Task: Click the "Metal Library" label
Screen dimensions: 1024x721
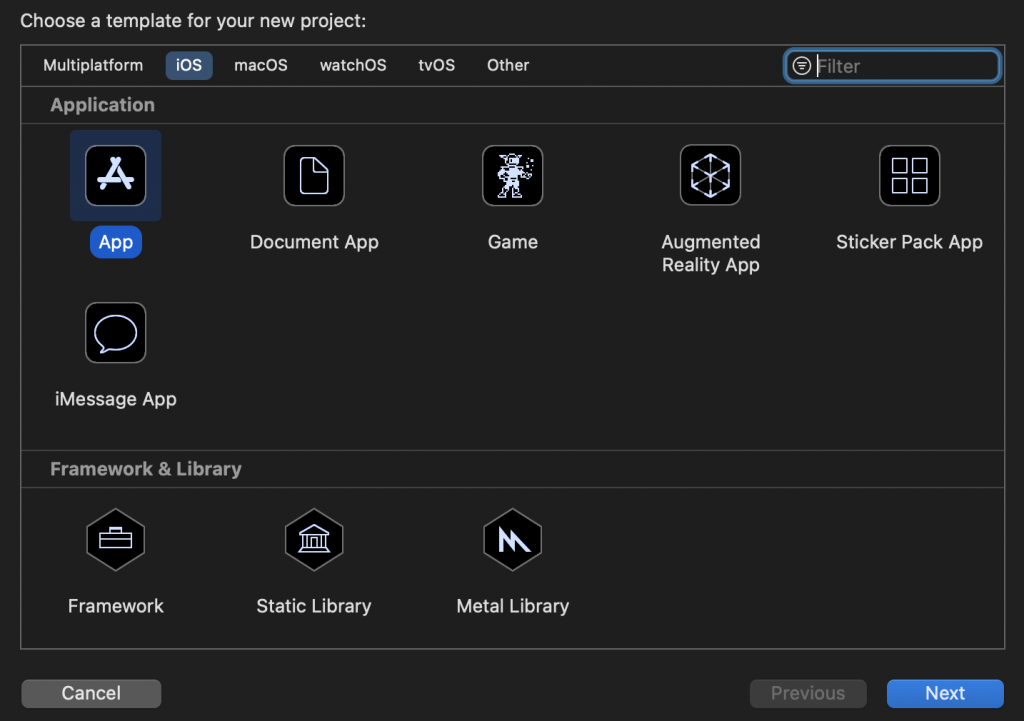Action: [x=513, y=606]
